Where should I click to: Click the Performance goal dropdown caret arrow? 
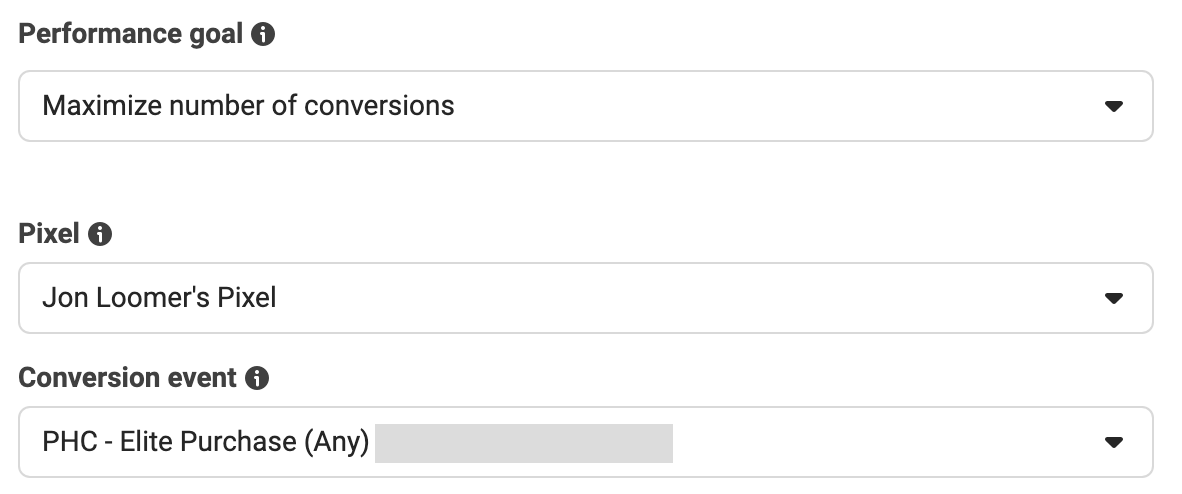(x=1113, y=106)
